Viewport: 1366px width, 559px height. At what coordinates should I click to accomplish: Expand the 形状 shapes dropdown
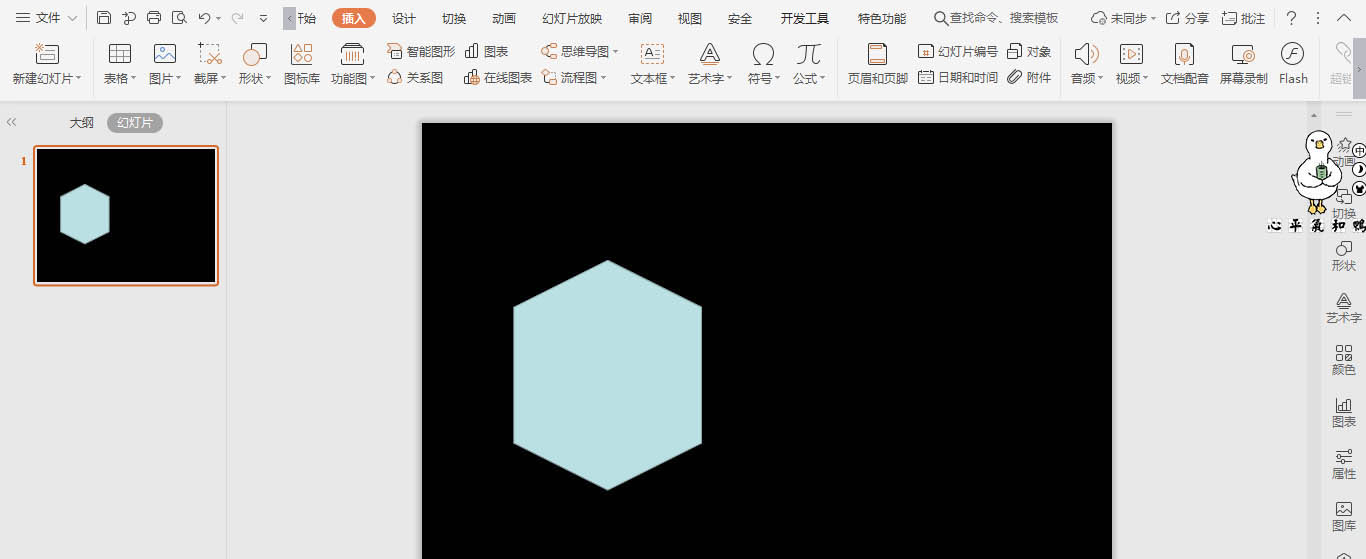pos(254,78)
